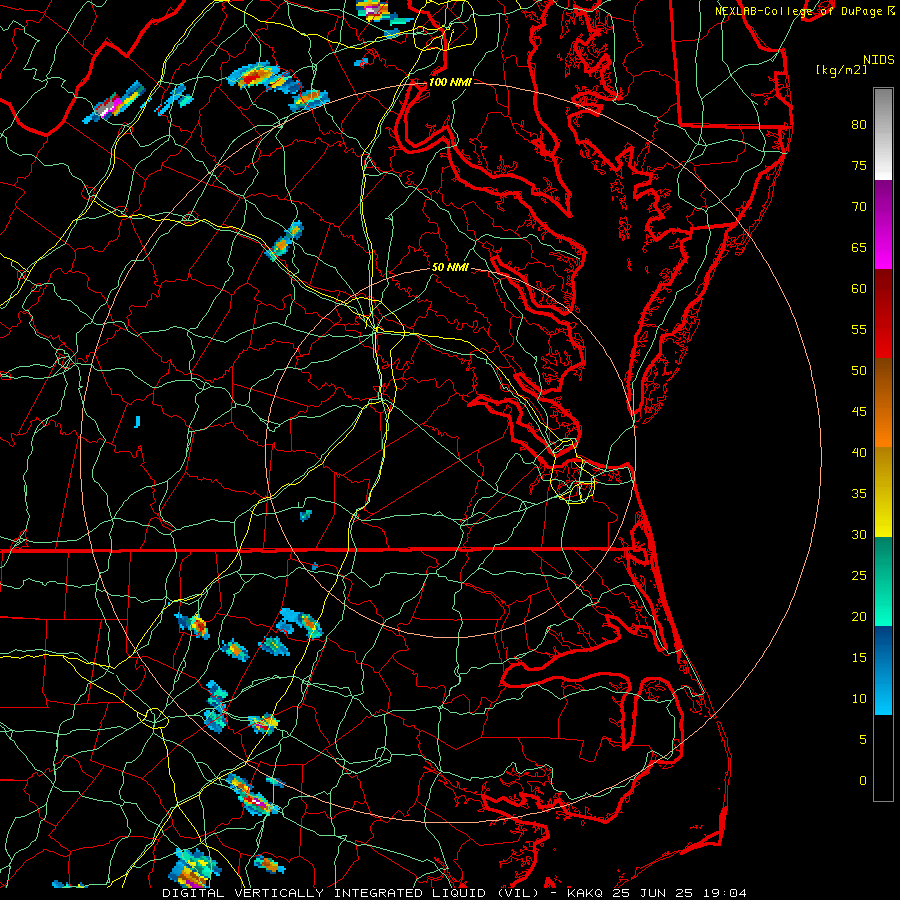Click the 35 value on the color scale
The image size is (900, 900).
(x=859, y=494)
